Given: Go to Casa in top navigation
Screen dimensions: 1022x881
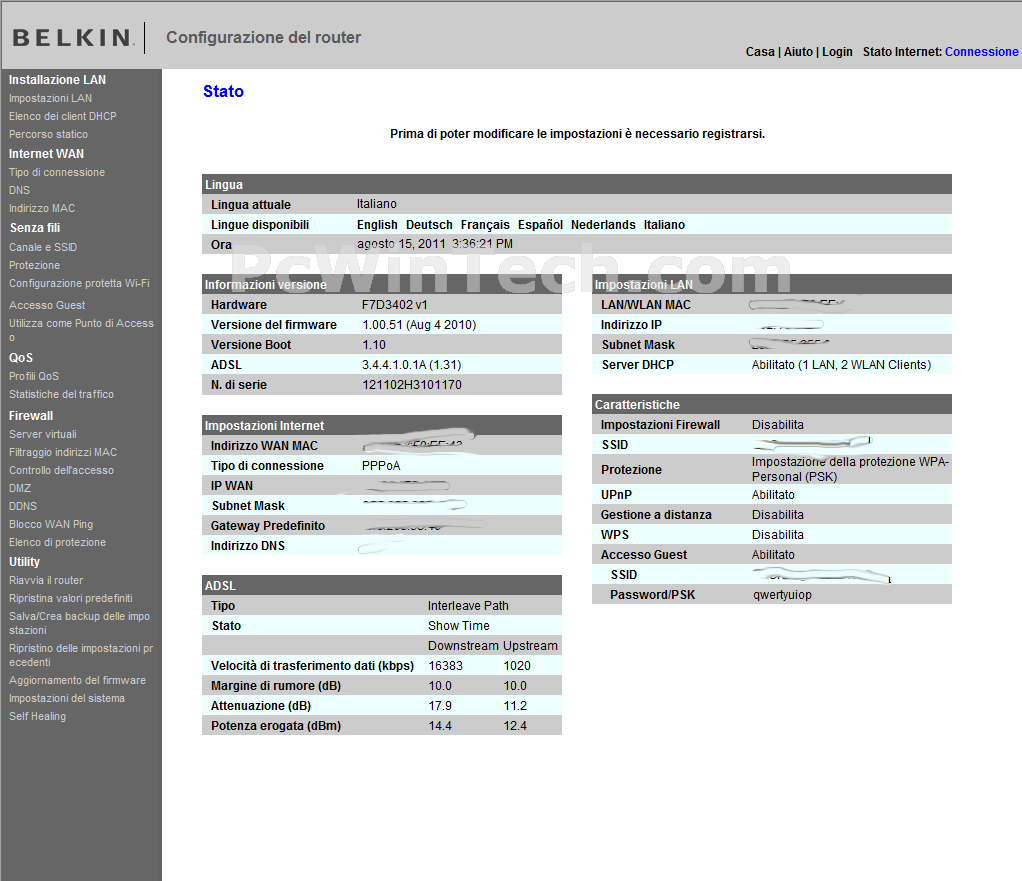Looking at the screenshot, I should pyautogui.click(x=760, y=52).
